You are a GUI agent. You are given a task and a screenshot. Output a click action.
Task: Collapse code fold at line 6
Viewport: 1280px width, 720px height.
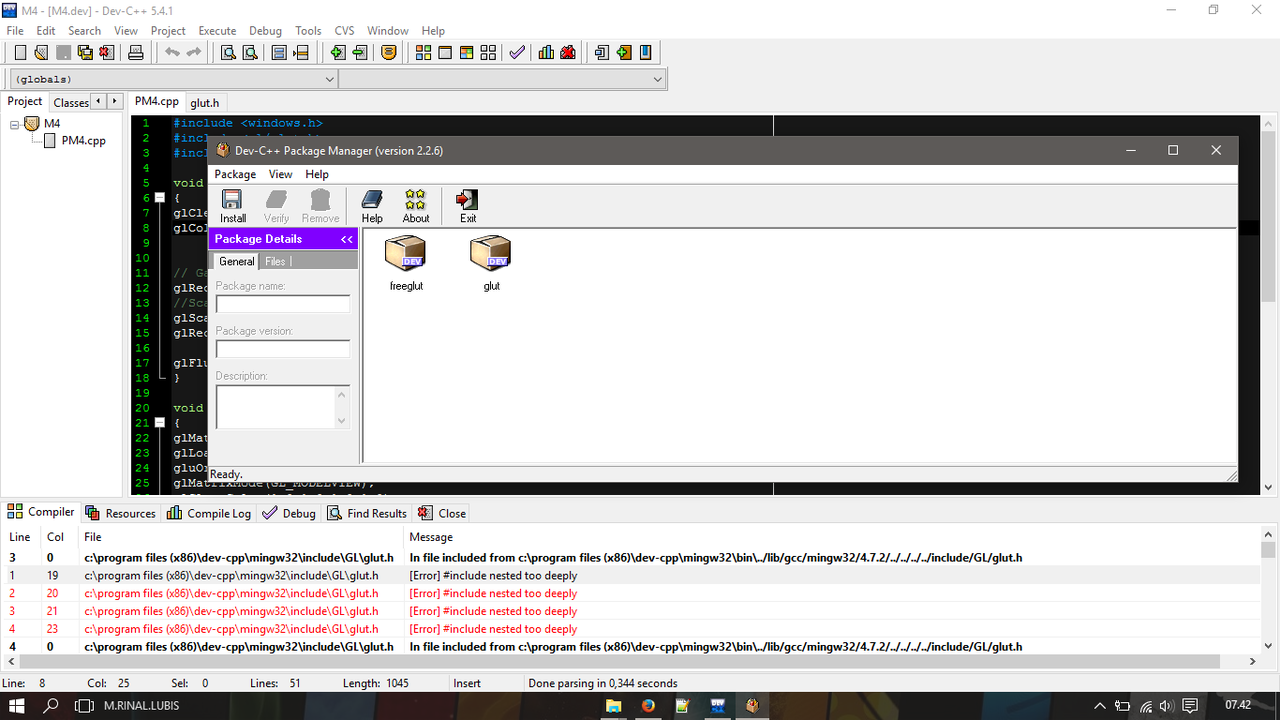tap(160, 198)
